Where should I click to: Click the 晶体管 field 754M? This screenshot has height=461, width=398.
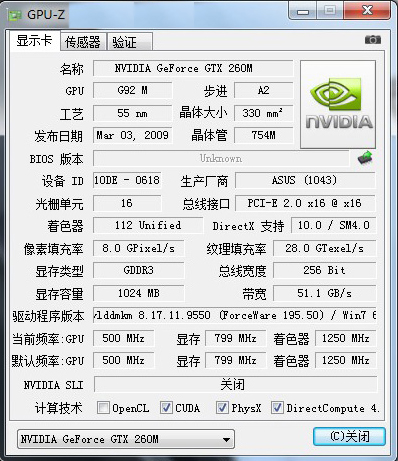(264, 135)
